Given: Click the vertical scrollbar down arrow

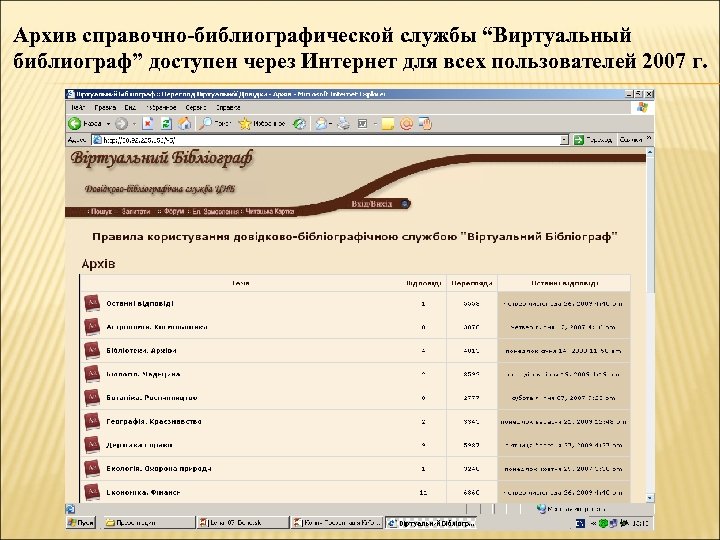Looking at the screenshot, I should [650, 498].
